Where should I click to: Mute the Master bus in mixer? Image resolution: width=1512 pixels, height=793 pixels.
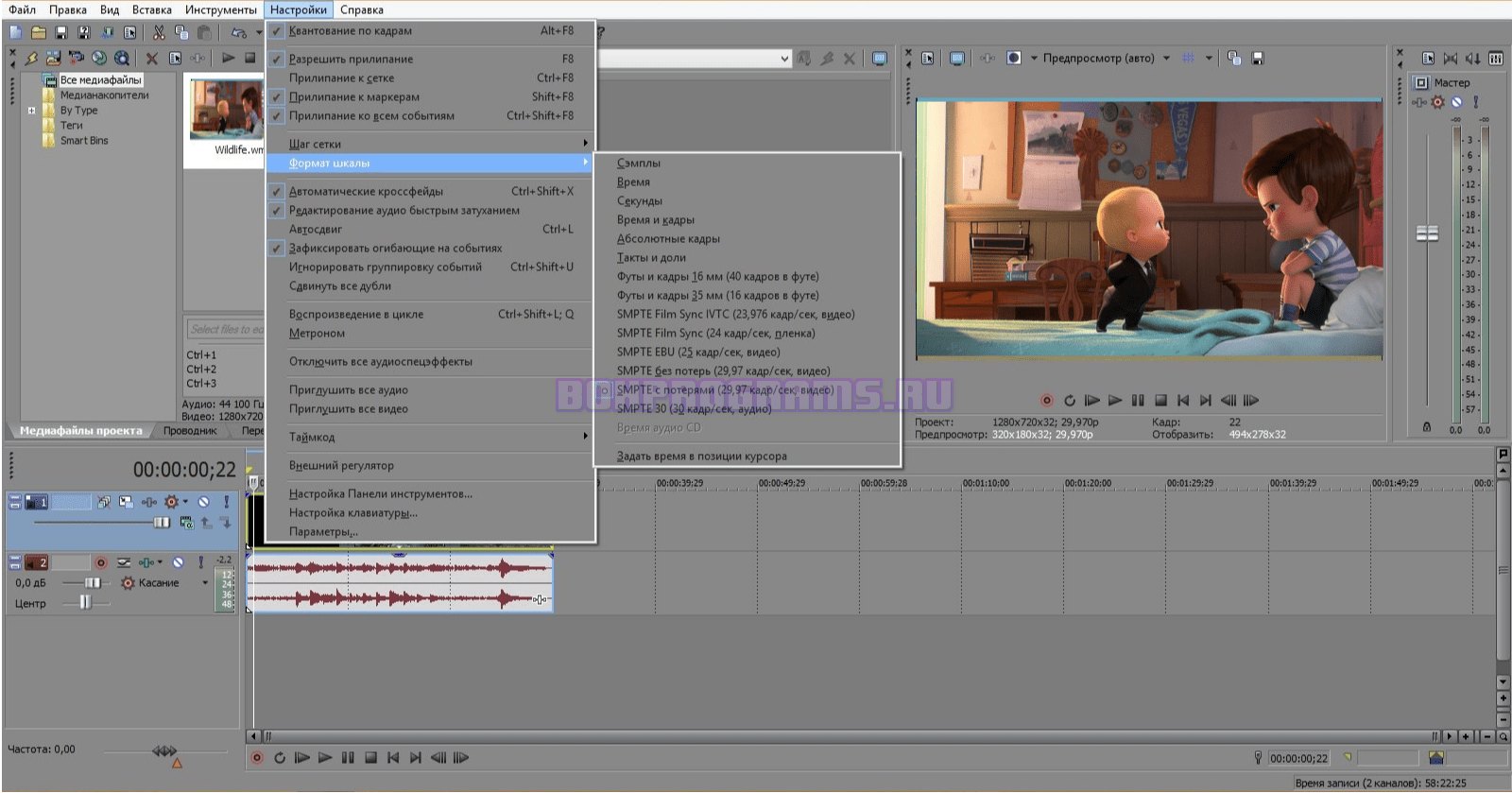pyautogui.click(x=1456, y=102)
